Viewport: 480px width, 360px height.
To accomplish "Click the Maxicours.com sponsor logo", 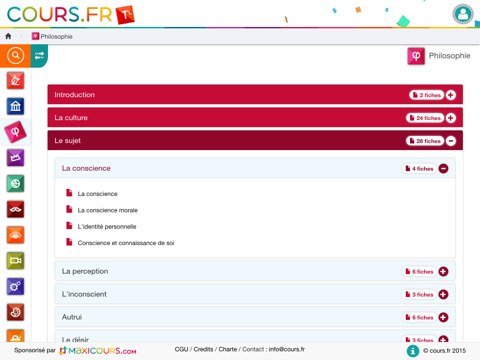I will point(98,351).
